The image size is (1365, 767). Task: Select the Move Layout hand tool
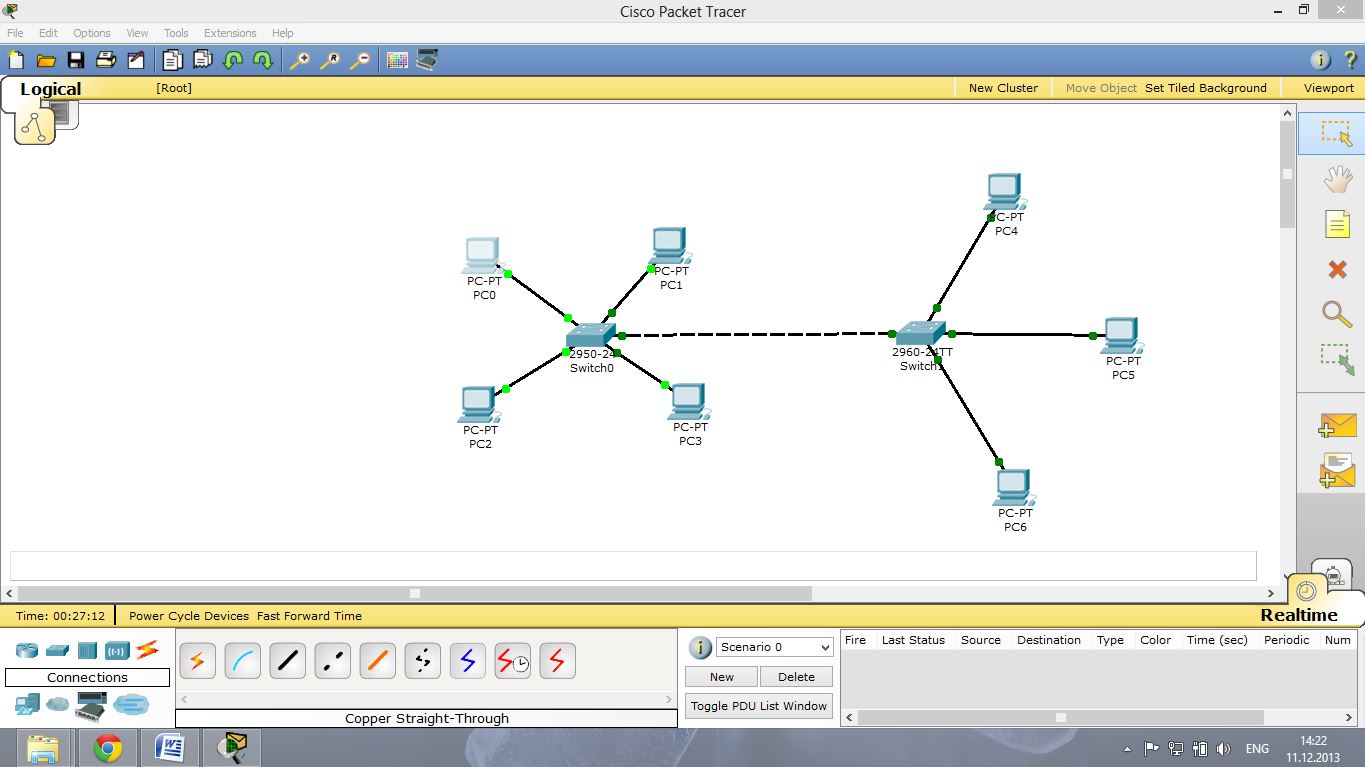point(1337,179)
